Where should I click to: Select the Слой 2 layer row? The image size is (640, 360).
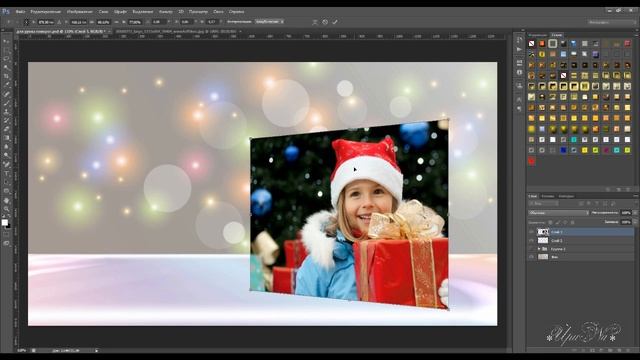coord(581,240)
